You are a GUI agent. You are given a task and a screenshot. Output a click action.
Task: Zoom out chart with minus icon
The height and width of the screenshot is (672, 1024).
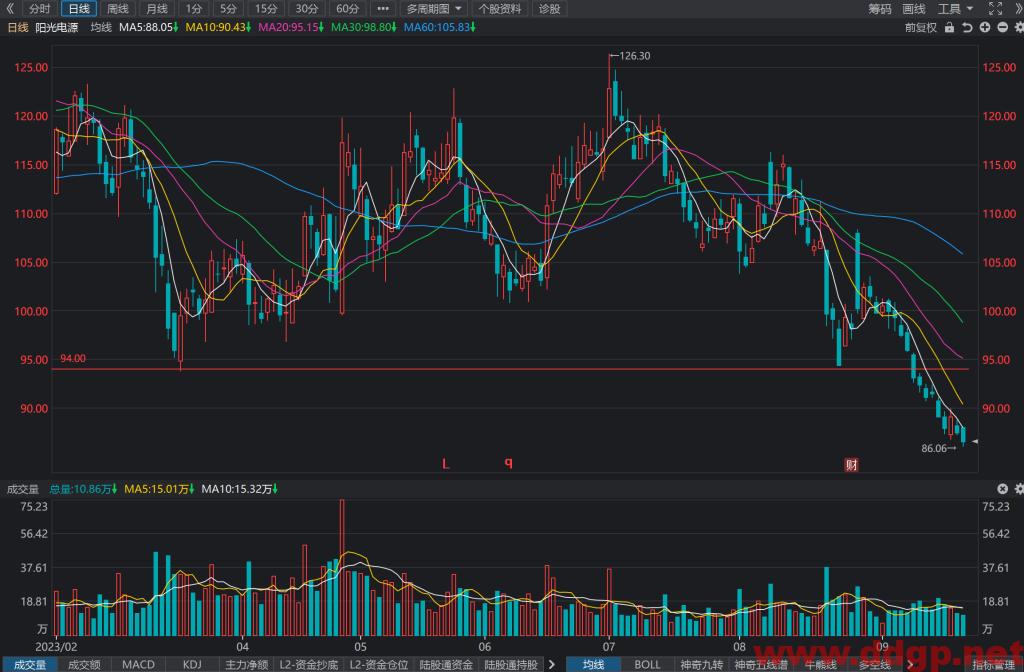coord(1002,27)
